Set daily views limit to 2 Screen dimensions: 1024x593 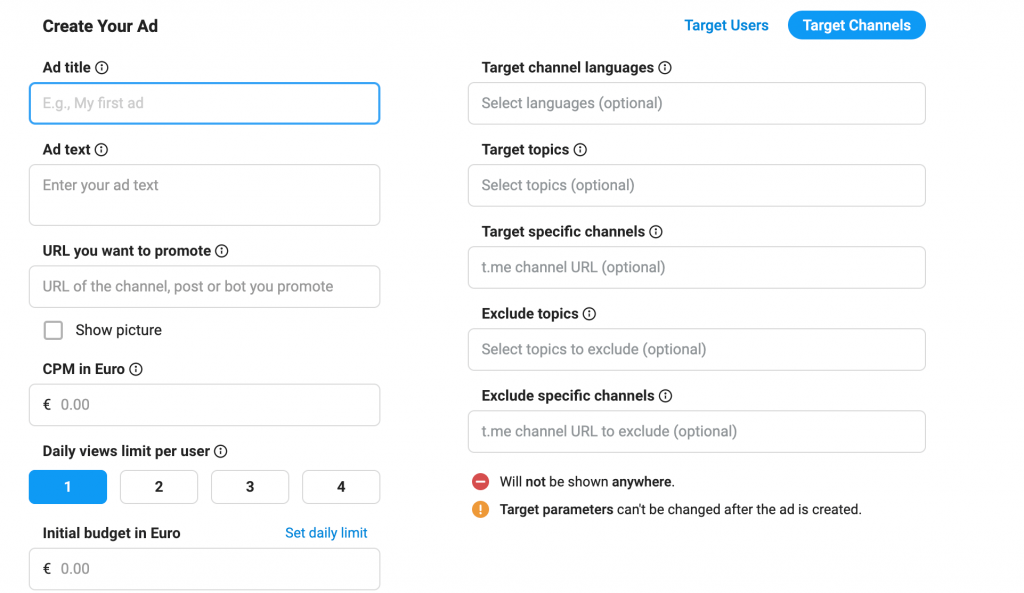pyautogui.click(x=159, y=487)
